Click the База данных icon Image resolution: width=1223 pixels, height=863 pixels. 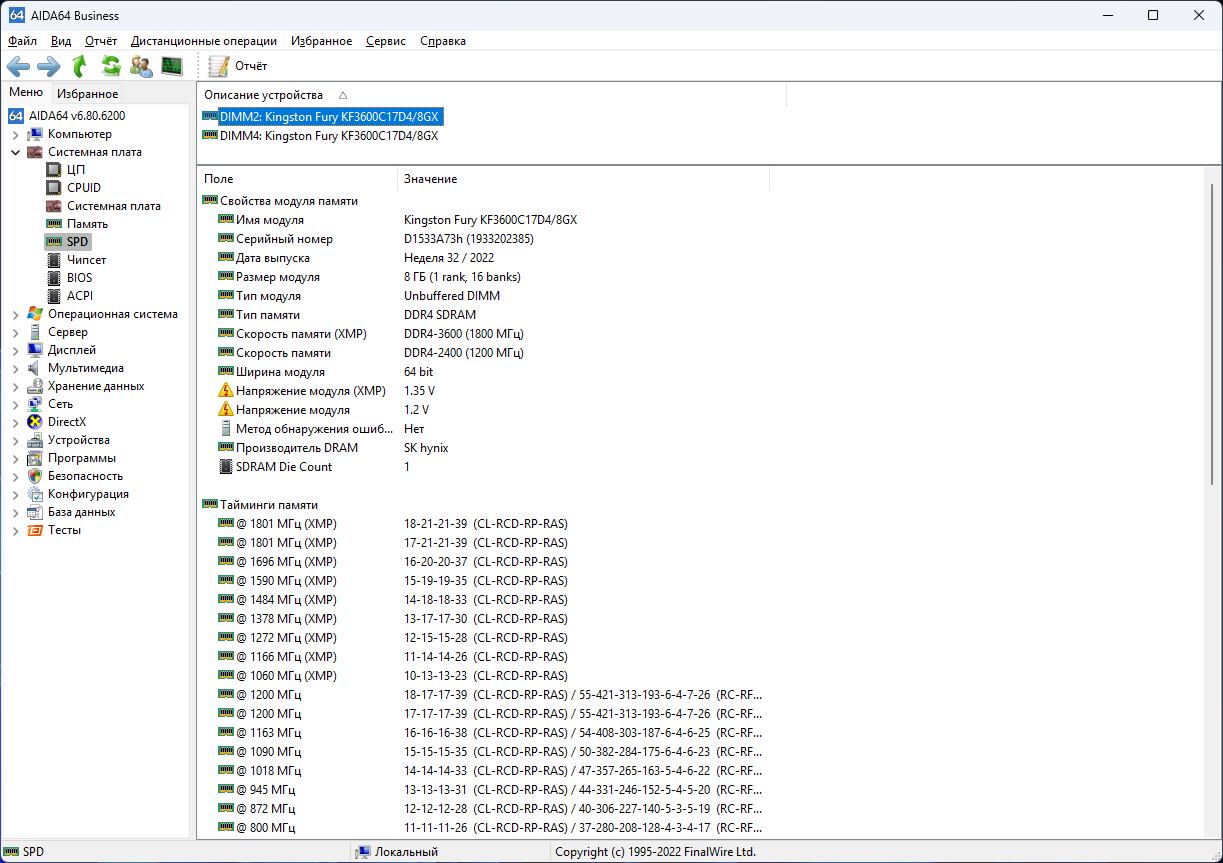(35, 512)
